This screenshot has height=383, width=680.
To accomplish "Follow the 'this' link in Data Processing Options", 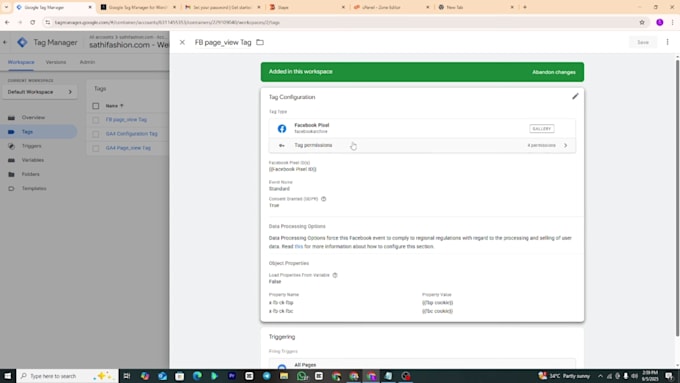I will click(x=298, y=246).
